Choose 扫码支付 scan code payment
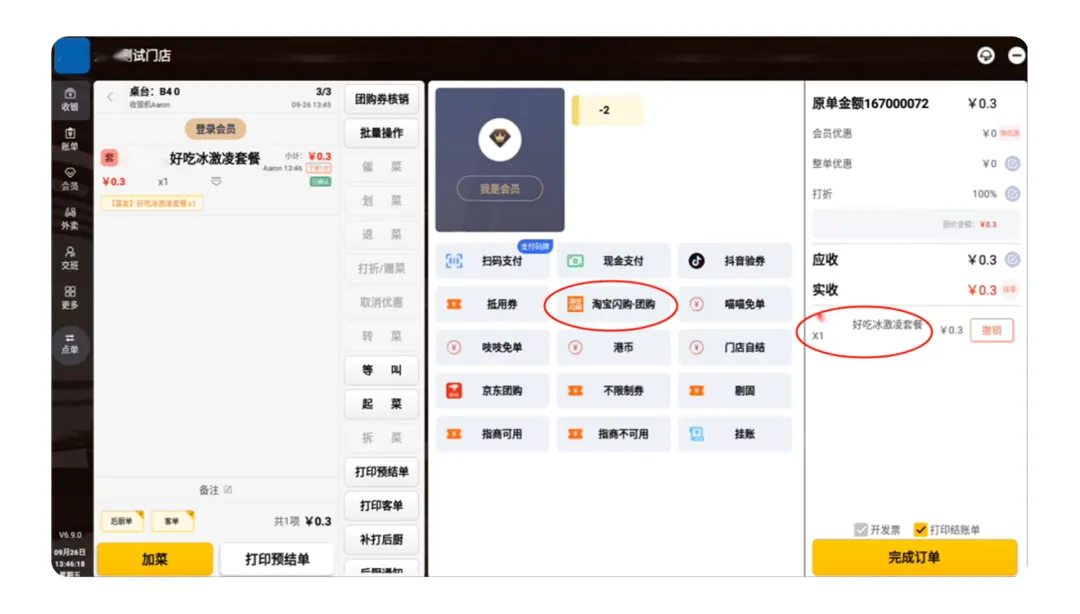 click(x=492, y=261)
